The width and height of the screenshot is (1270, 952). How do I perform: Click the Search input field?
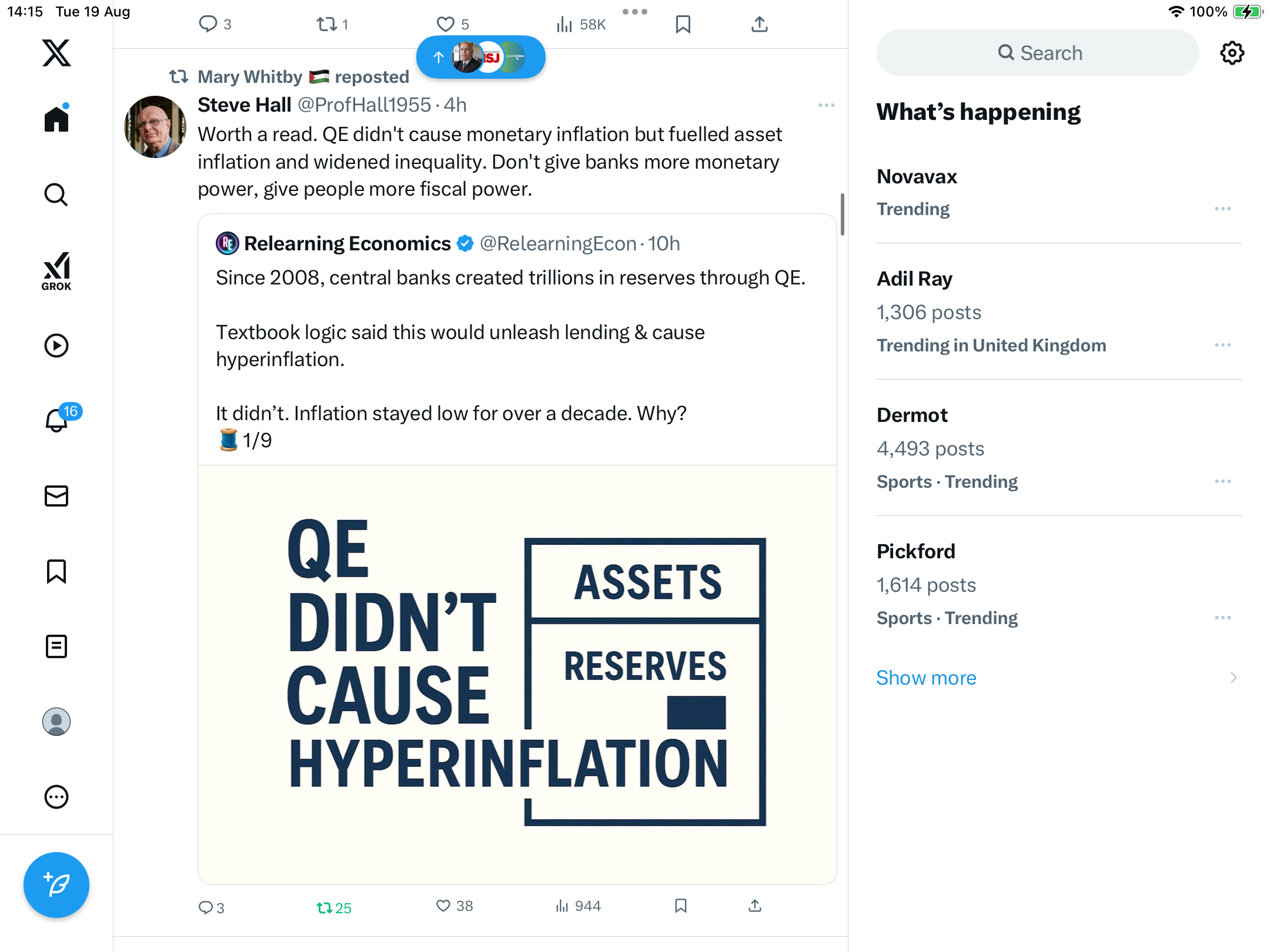point(1038,53)
